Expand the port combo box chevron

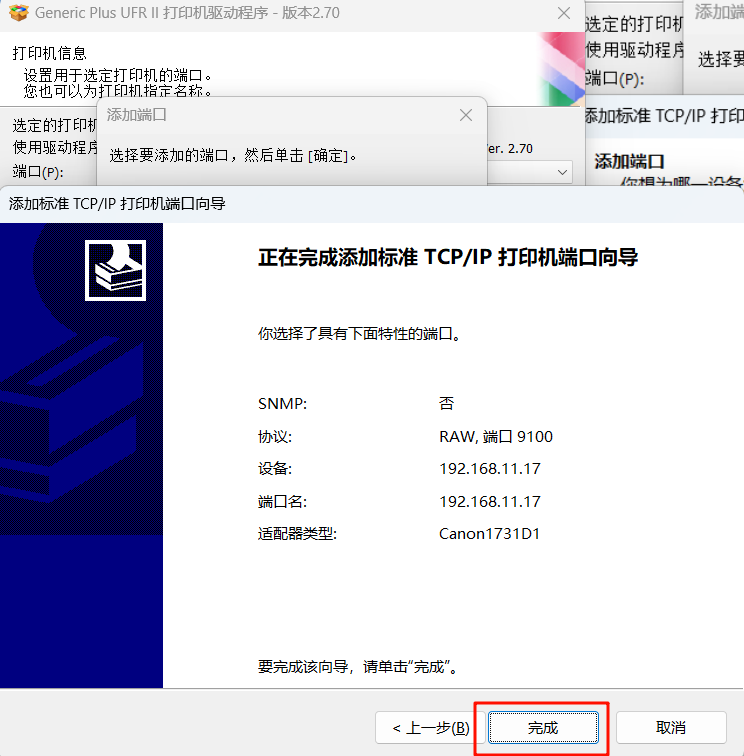tap(562, 172)
